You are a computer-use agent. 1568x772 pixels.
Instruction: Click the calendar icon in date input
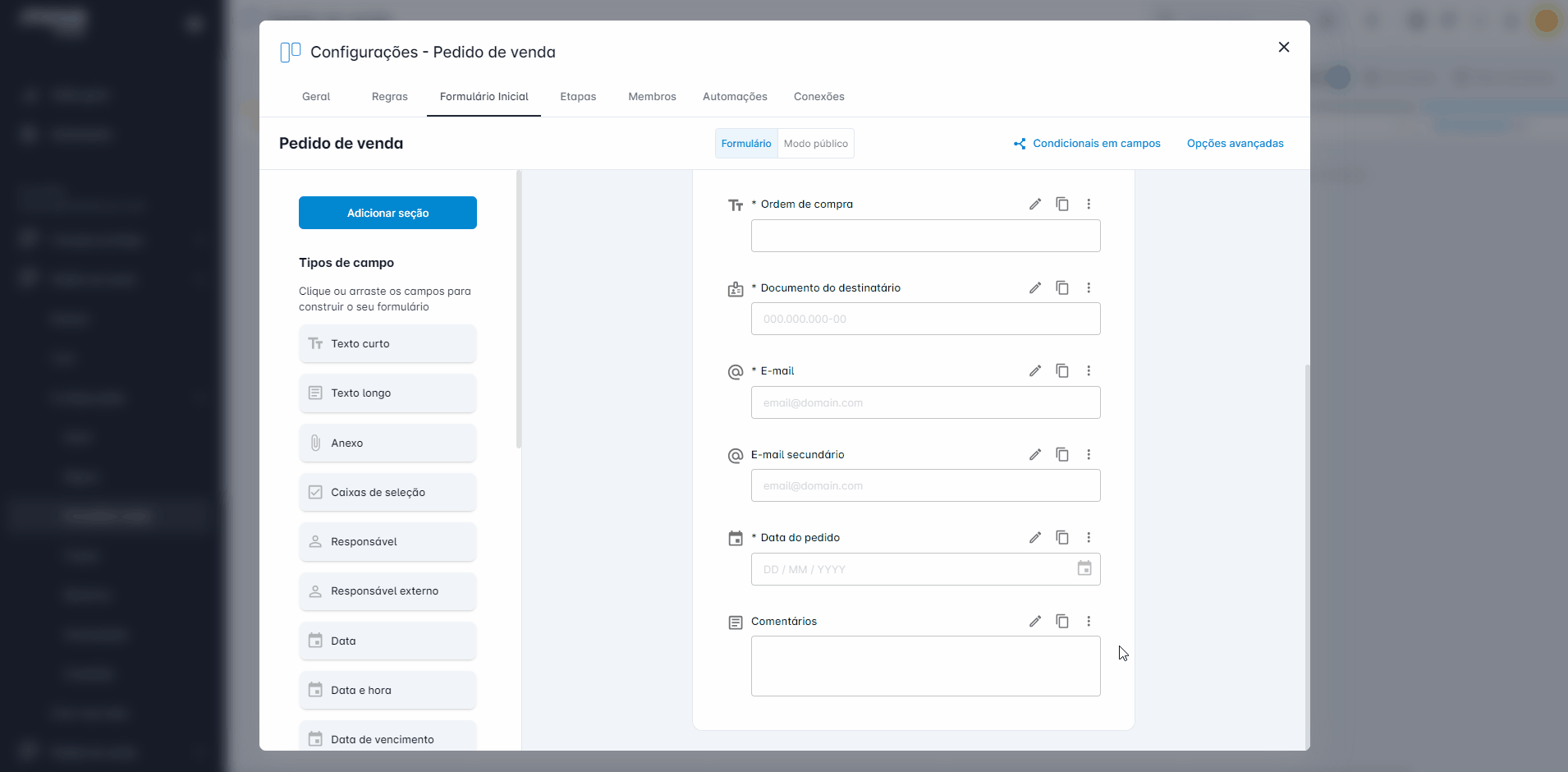click(x=1084, y=568)
